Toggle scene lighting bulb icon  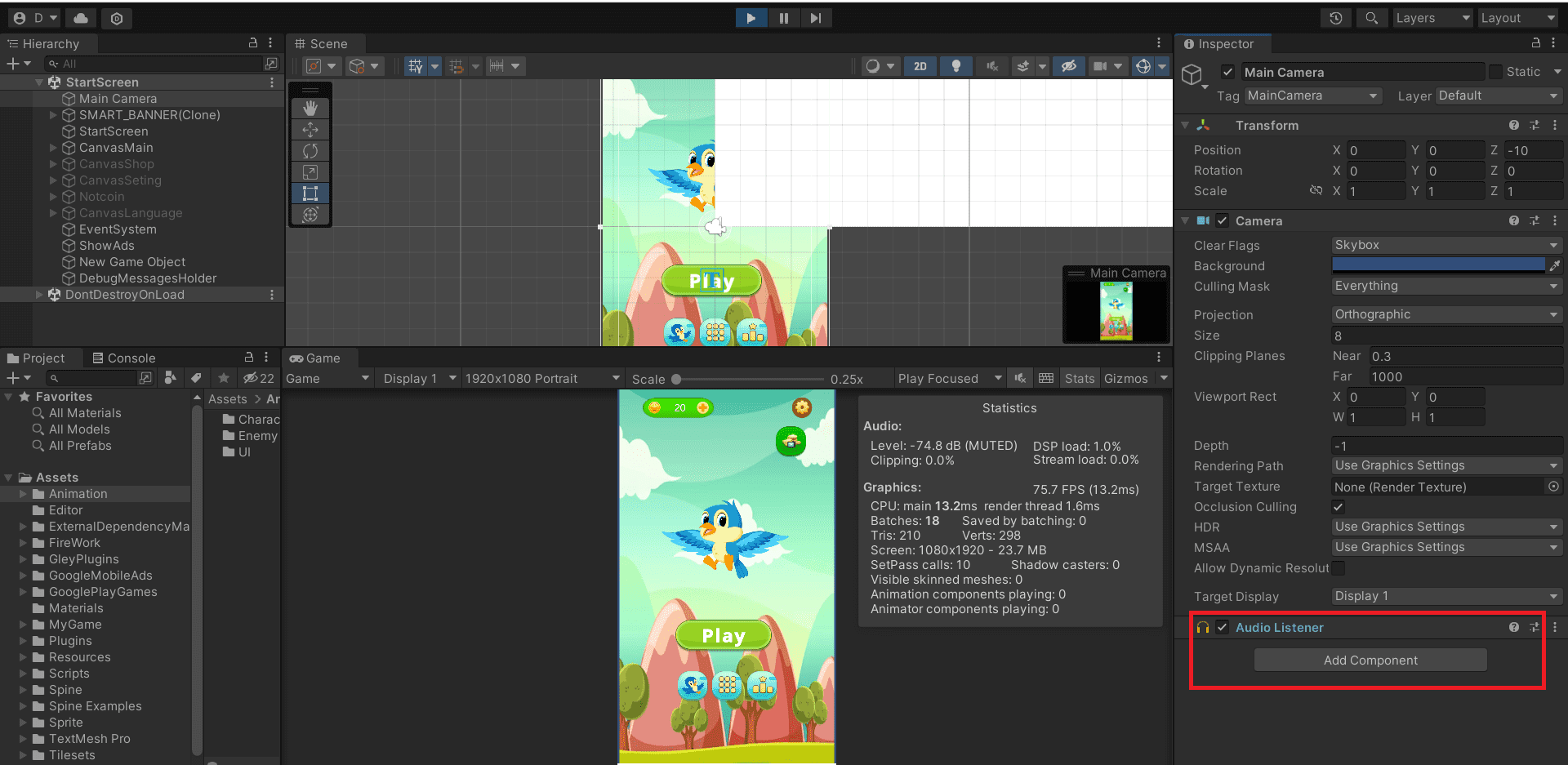(x=955, y=66)
